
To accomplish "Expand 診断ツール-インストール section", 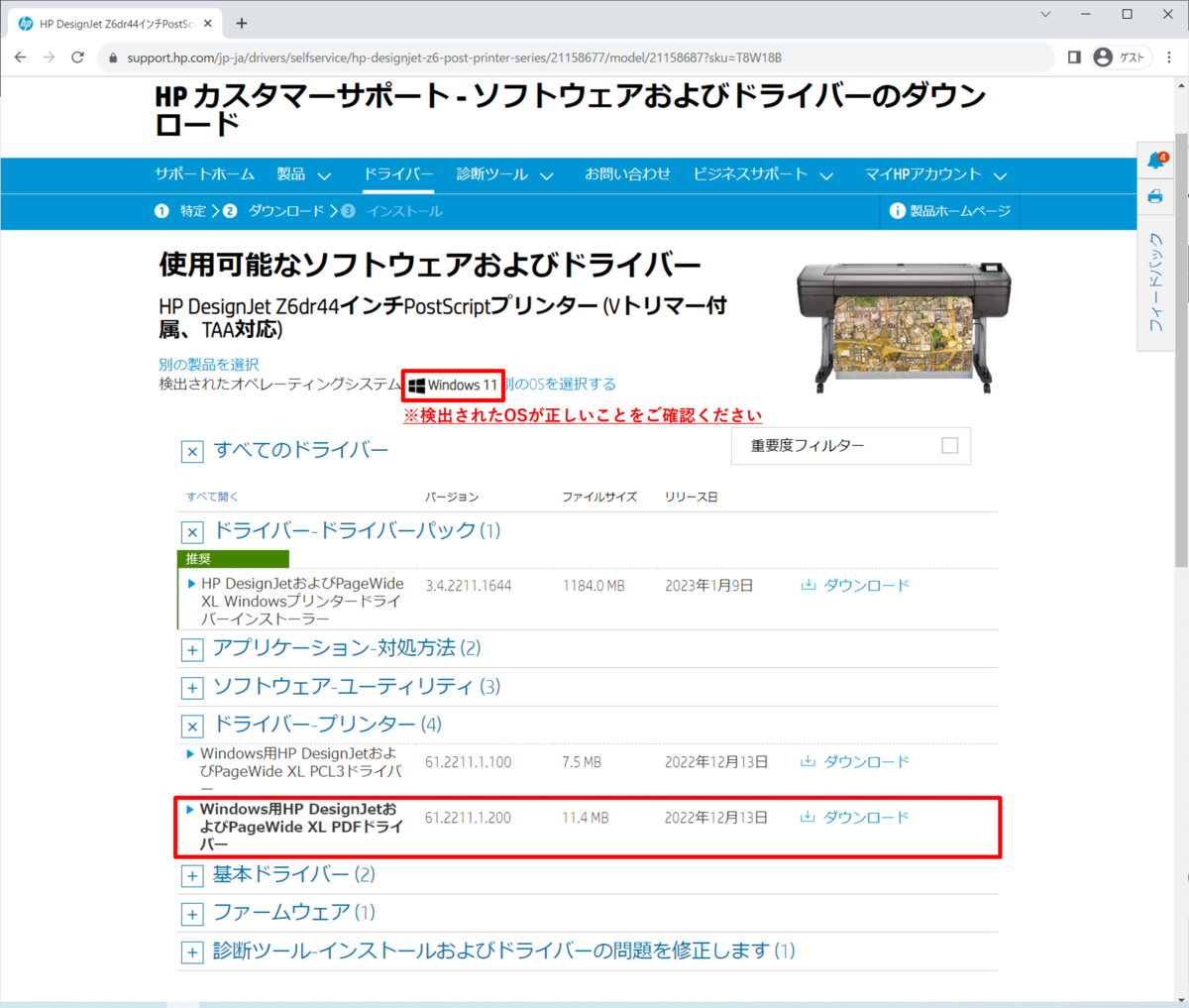I will pos(192,952).
